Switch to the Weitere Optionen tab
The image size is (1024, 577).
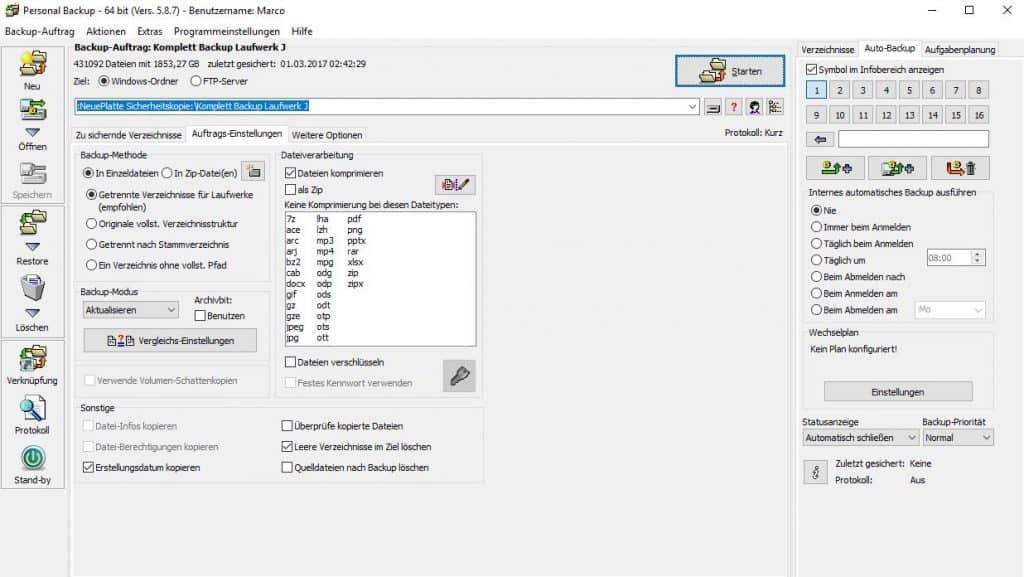327,135
